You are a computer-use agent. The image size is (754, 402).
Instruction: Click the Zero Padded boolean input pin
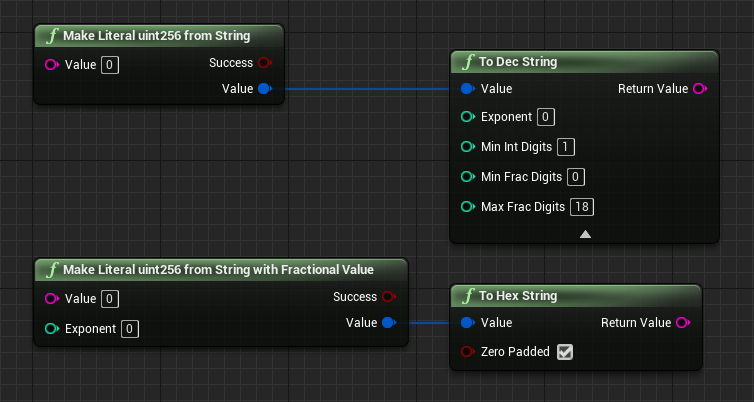click(x=467, y=352)
